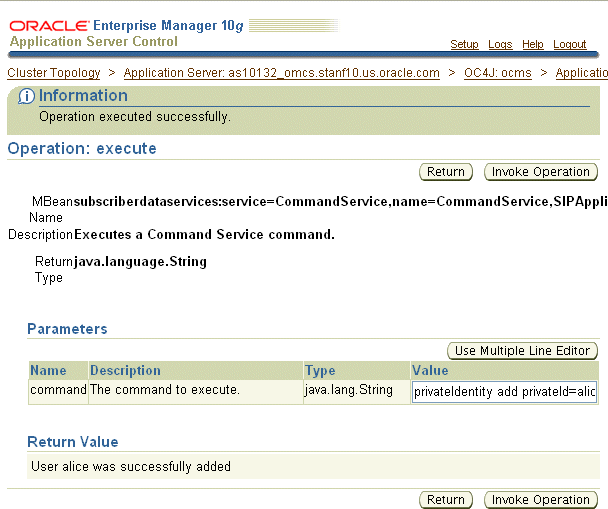
Task: Click the top Invoke Operation button
Action: tap(541, 172)
